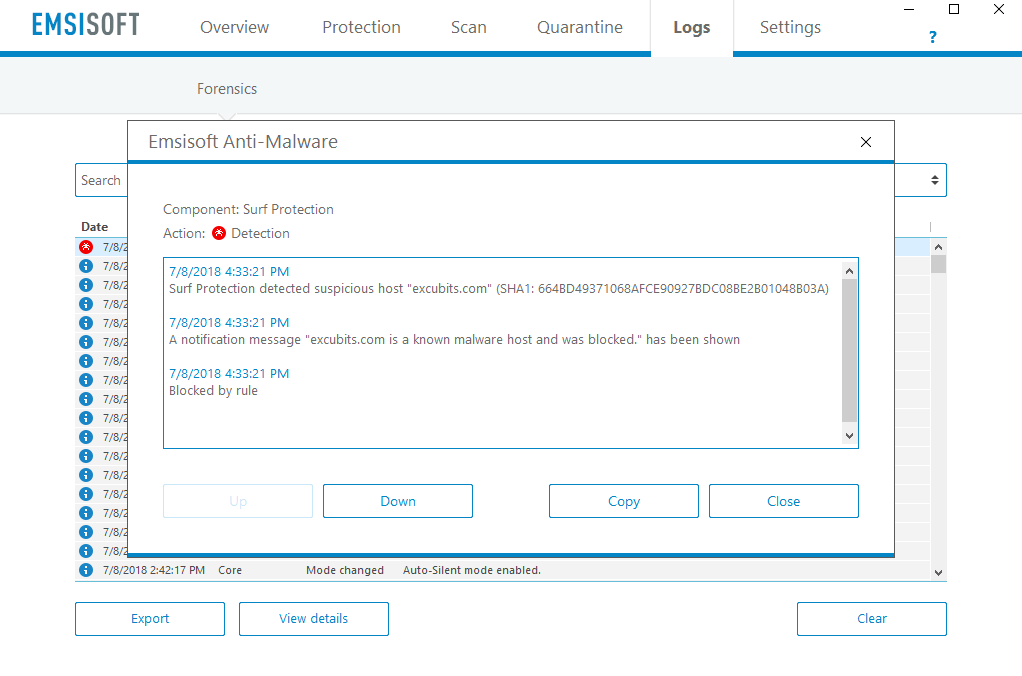The width and height of the screenshot is (1022, 676).
Task: Click into the Search input field
Action: coord(101,181)
